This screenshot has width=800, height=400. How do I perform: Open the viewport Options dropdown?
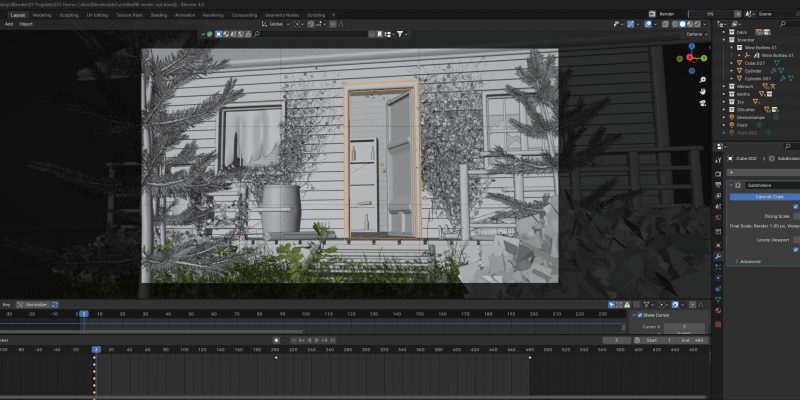(695, 34)
